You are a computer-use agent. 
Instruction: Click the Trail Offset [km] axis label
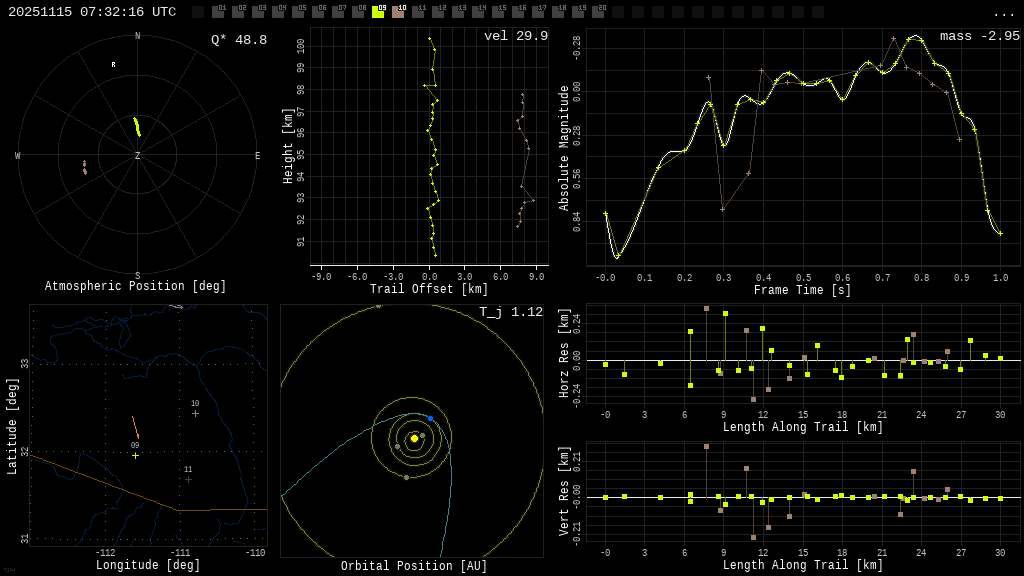429,289
